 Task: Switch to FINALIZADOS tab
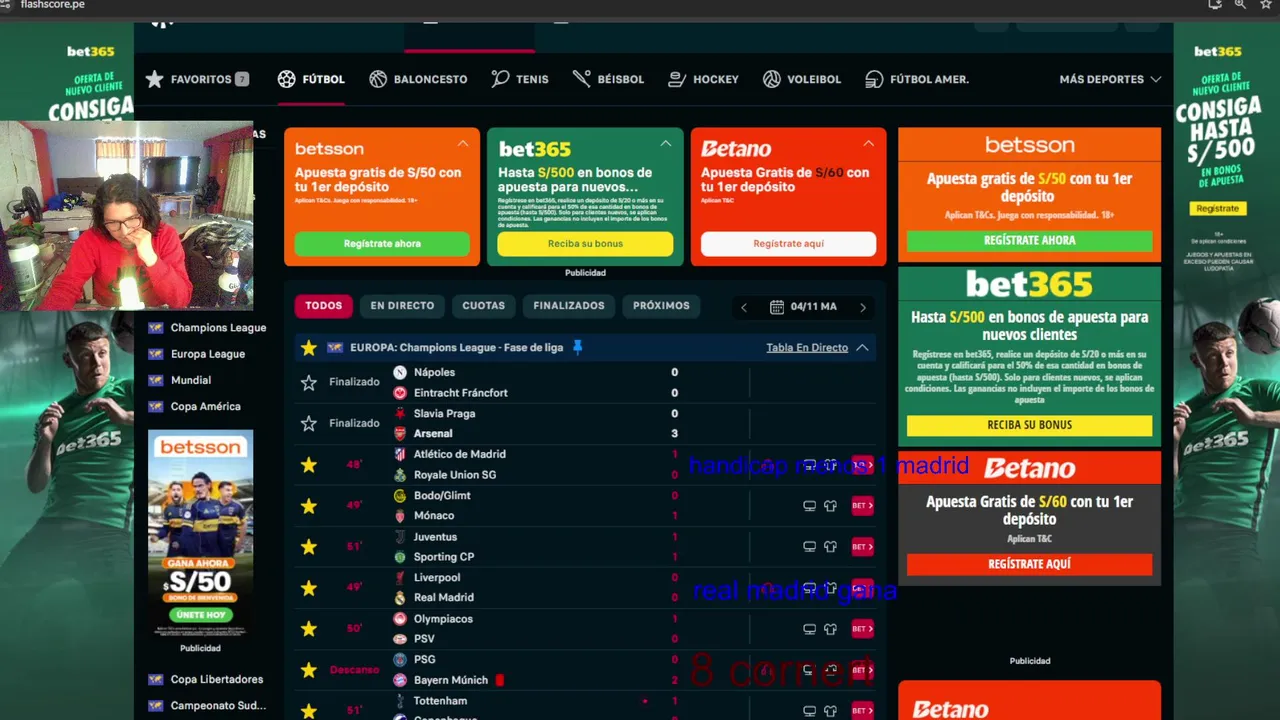click(x=569, y=306)
